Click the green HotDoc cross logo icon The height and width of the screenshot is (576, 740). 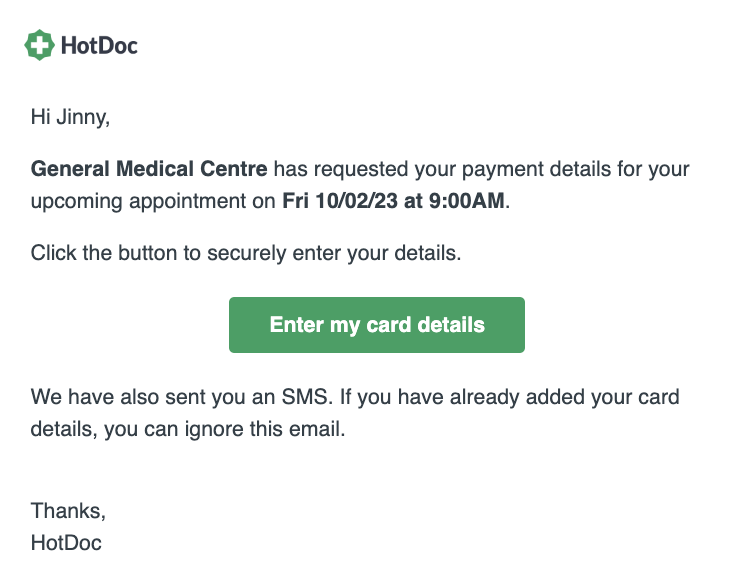pos(39,45)
